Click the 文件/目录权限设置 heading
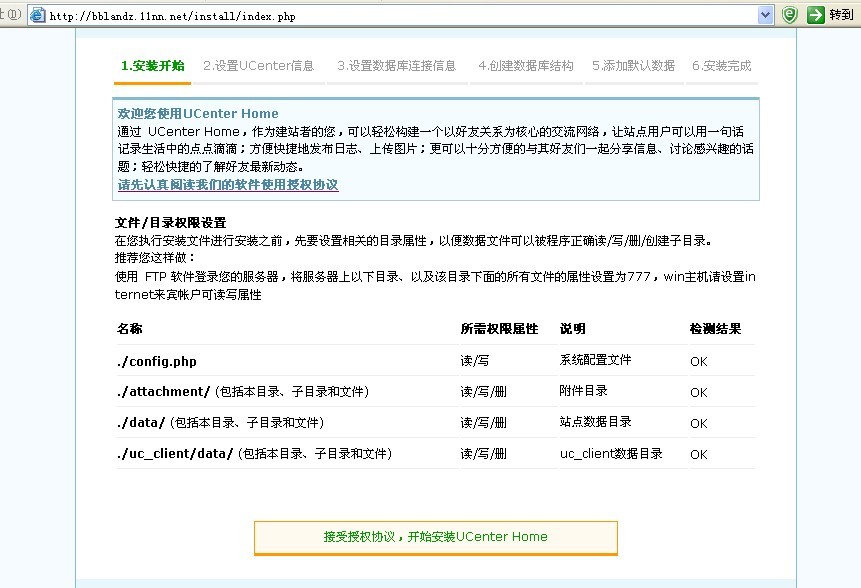The width and height of the screenshot is (861, 588). tap(170, 222)
